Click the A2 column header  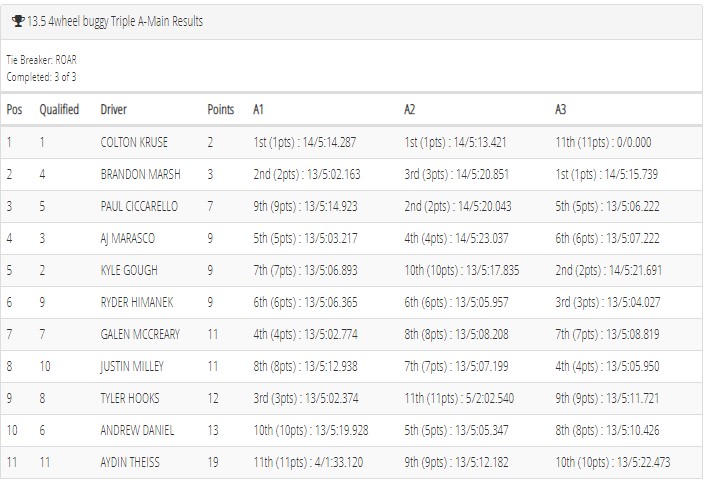(409, 110)
